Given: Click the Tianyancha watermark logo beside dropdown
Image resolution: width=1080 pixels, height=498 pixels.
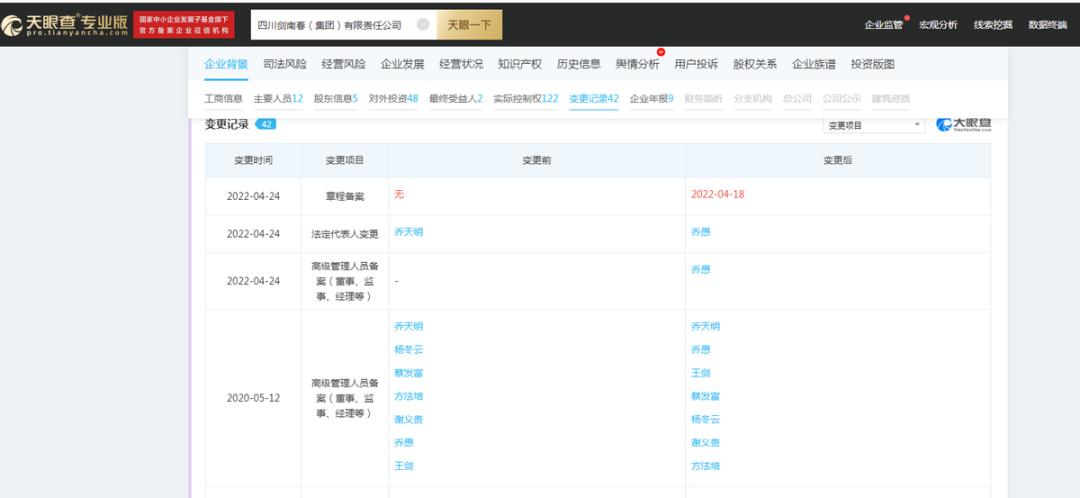Looking at the screenshot, I should coord(964,125).
